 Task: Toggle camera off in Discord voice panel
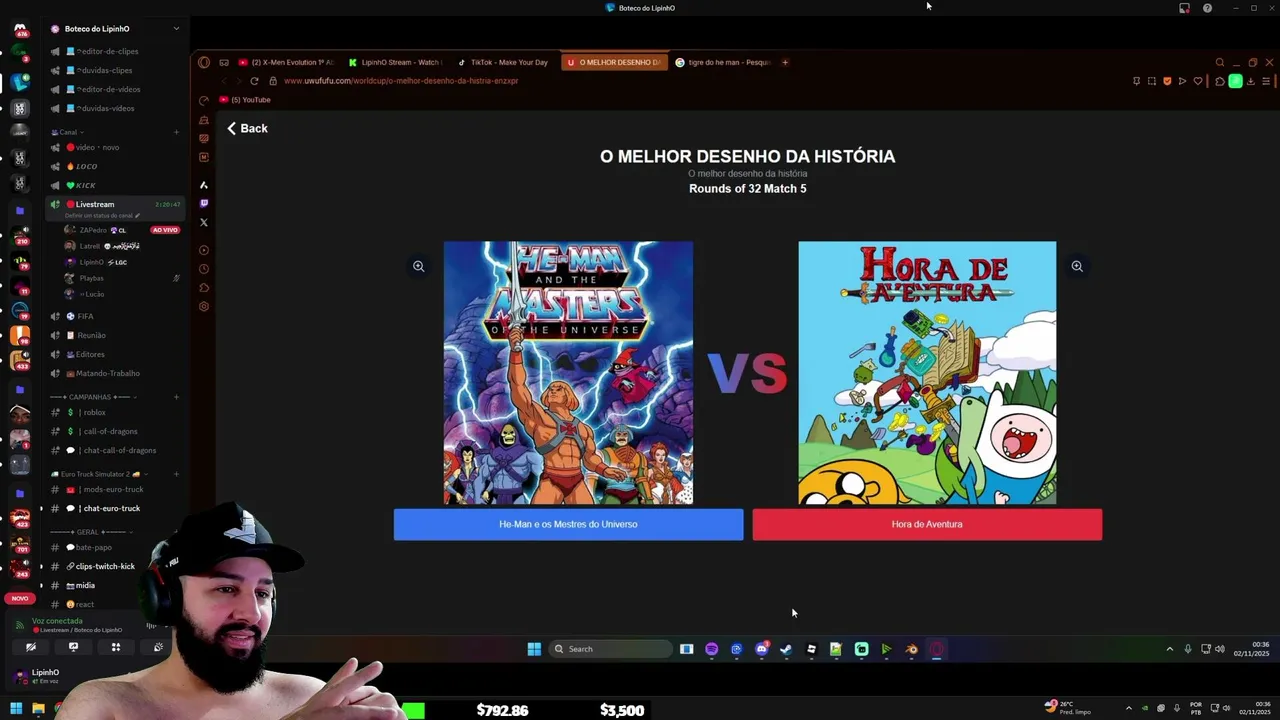[x=31, y=647]
